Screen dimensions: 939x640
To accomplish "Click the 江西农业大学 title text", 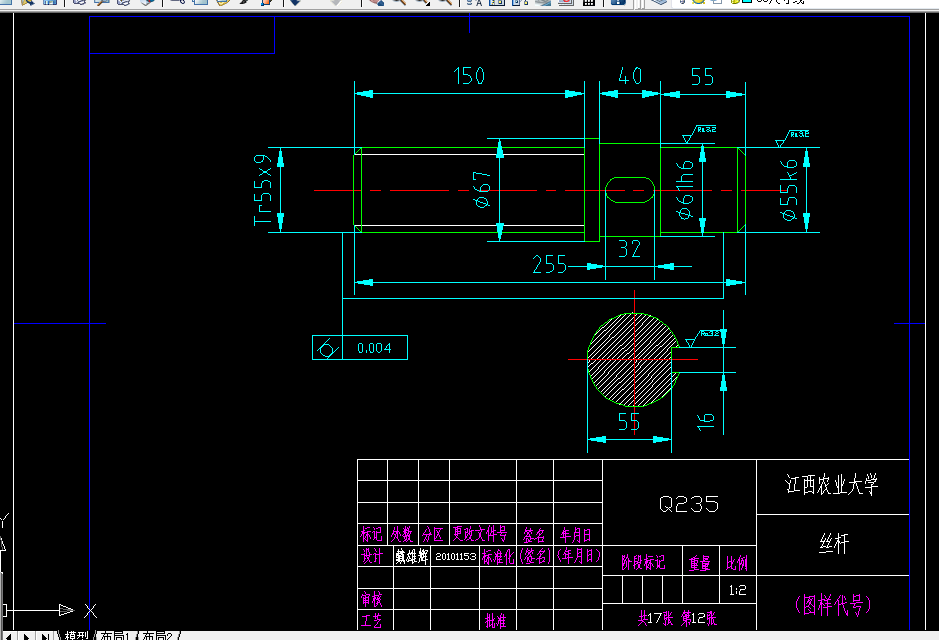I will click(832, 484).
